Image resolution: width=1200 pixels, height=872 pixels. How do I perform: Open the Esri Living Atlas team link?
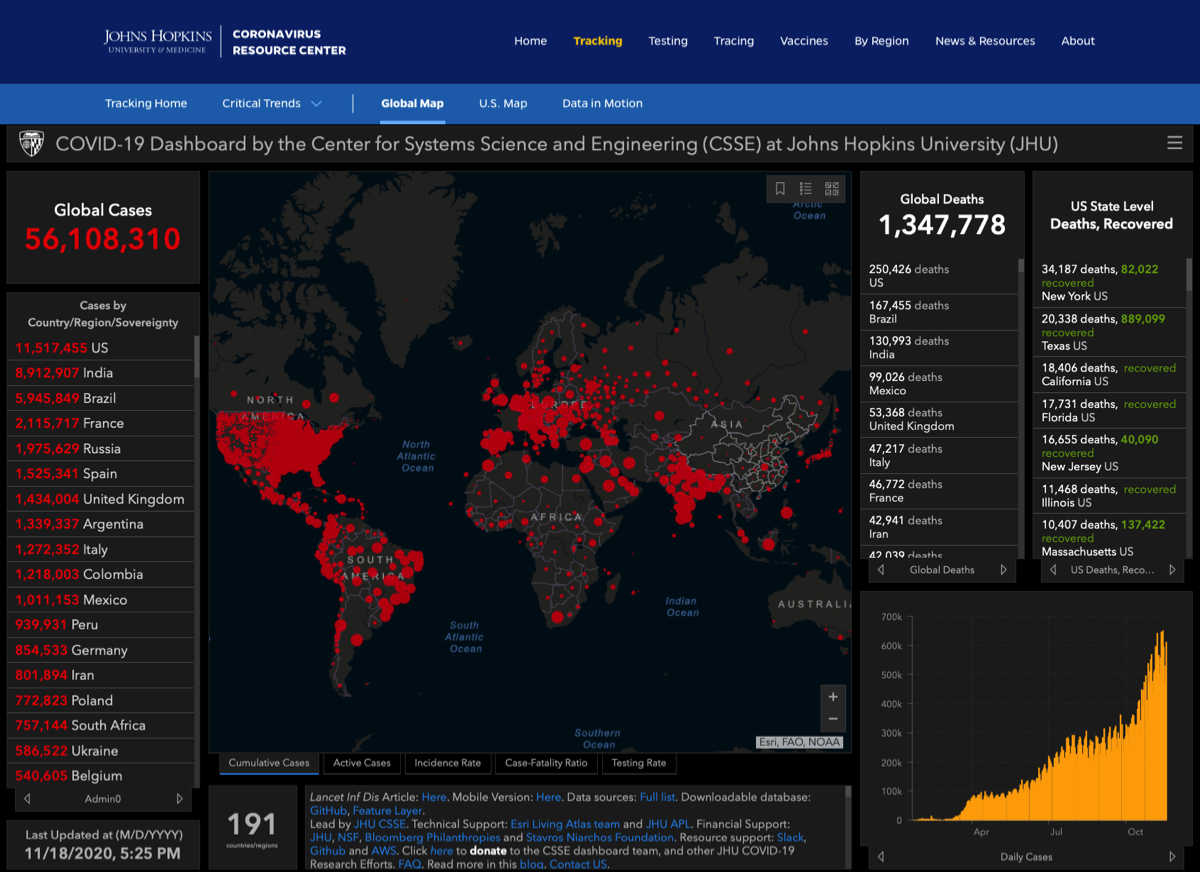pyautogui.click(x=565, y=824)
